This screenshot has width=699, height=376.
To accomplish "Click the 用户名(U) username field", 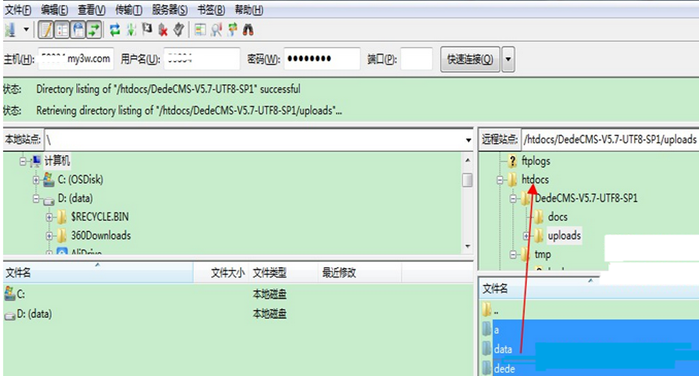I will (201, 59).
